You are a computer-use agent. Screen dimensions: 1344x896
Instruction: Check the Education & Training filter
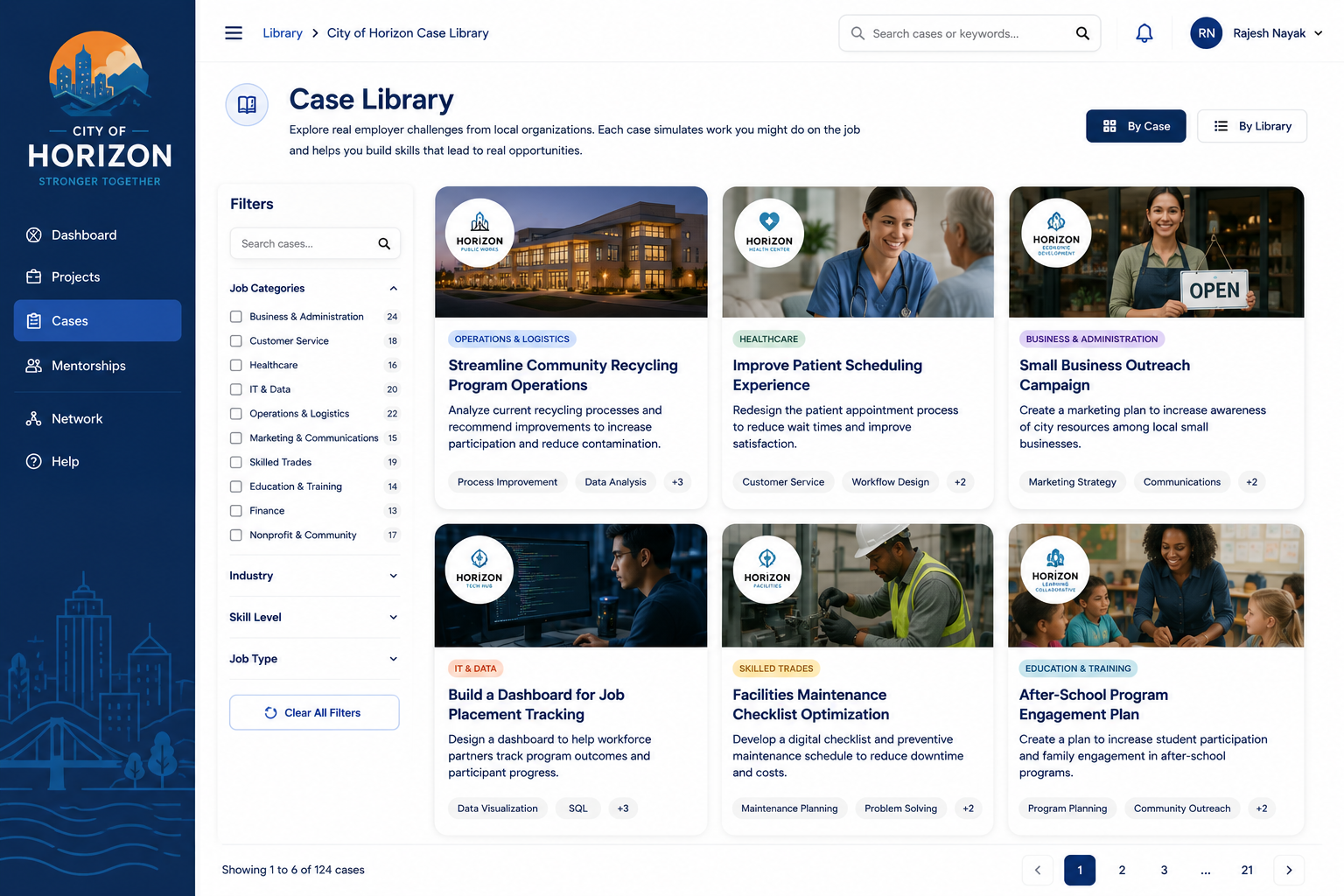point(235,486)
